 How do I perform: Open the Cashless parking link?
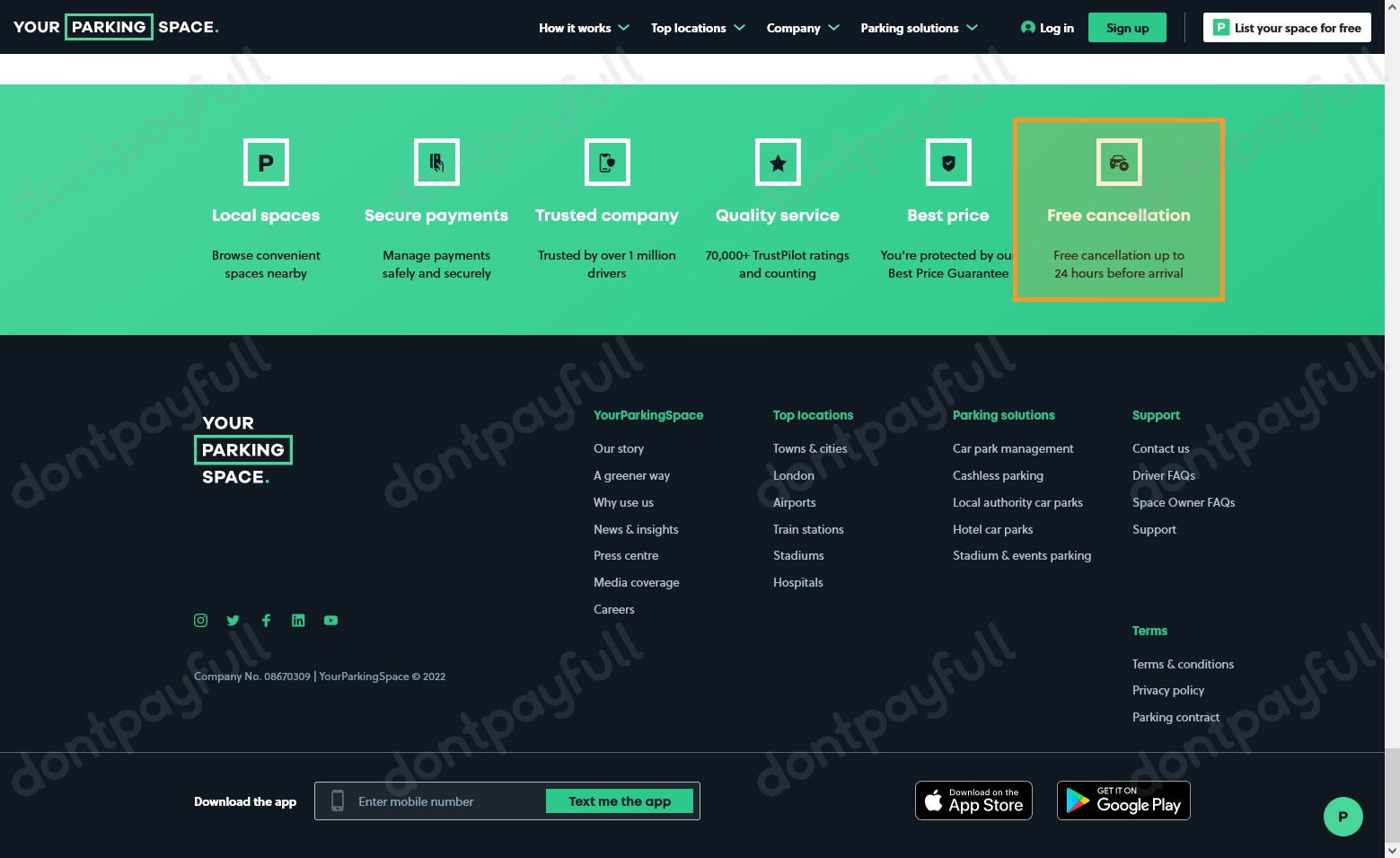tap(998, 475)
